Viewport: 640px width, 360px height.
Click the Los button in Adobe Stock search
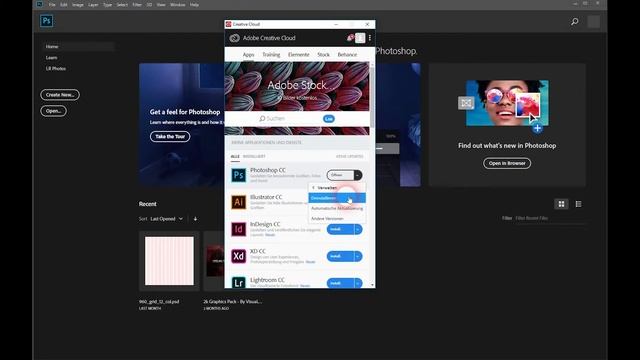(x=329, y=119)
